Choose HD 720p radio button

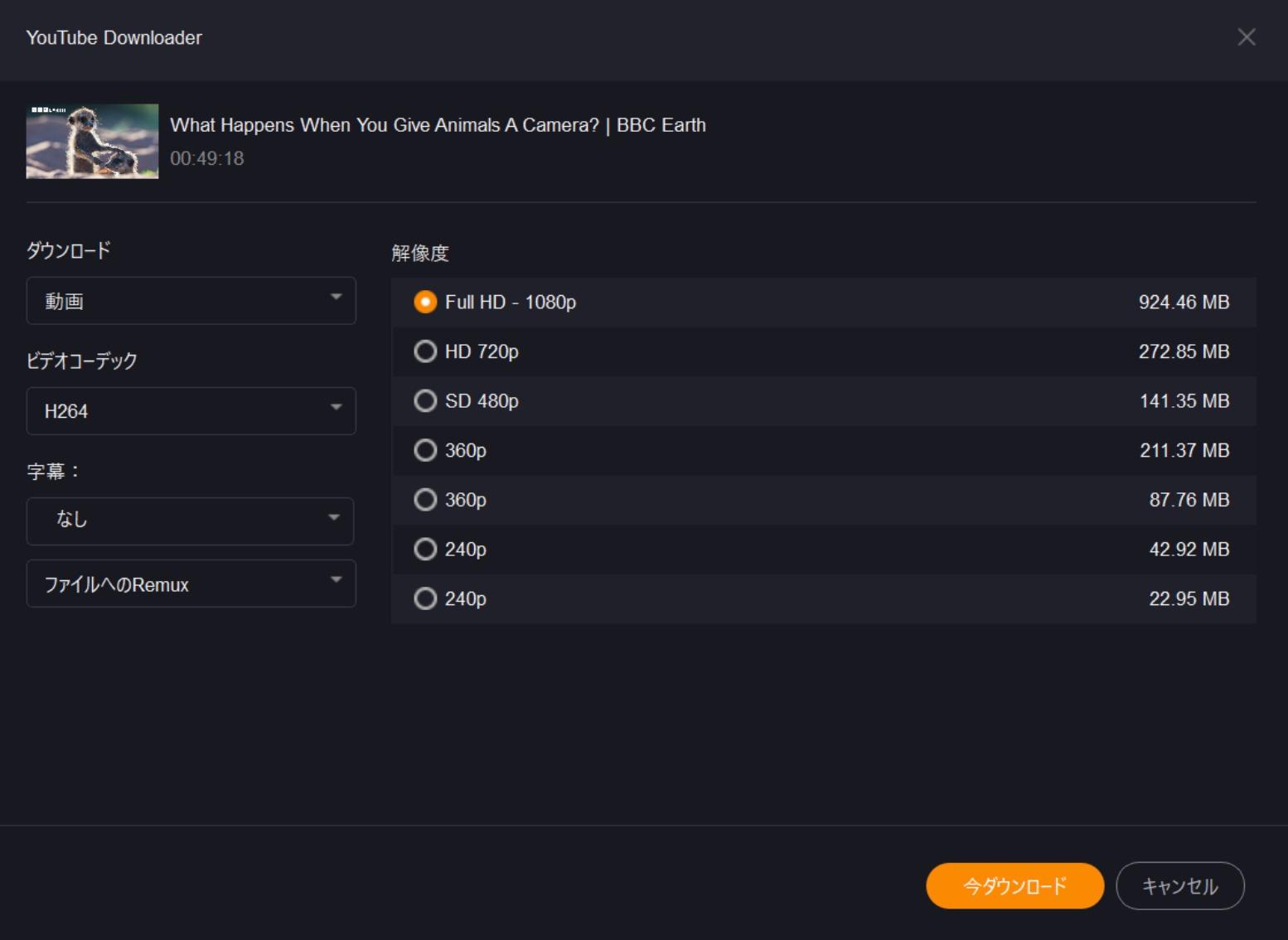coord(425,351)
